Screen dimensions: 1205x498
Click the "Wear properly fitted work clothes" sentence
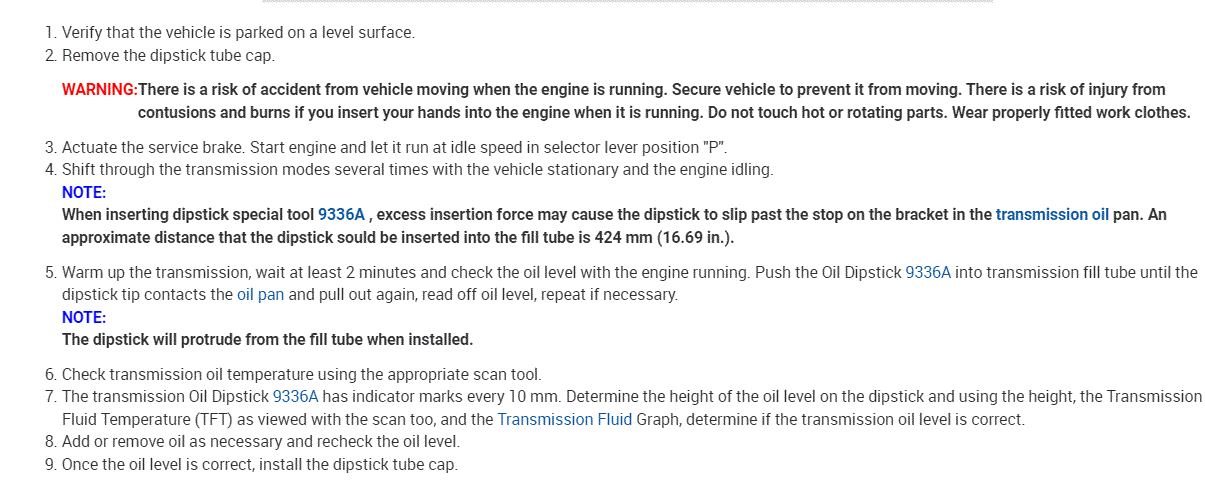point(1070,112)
